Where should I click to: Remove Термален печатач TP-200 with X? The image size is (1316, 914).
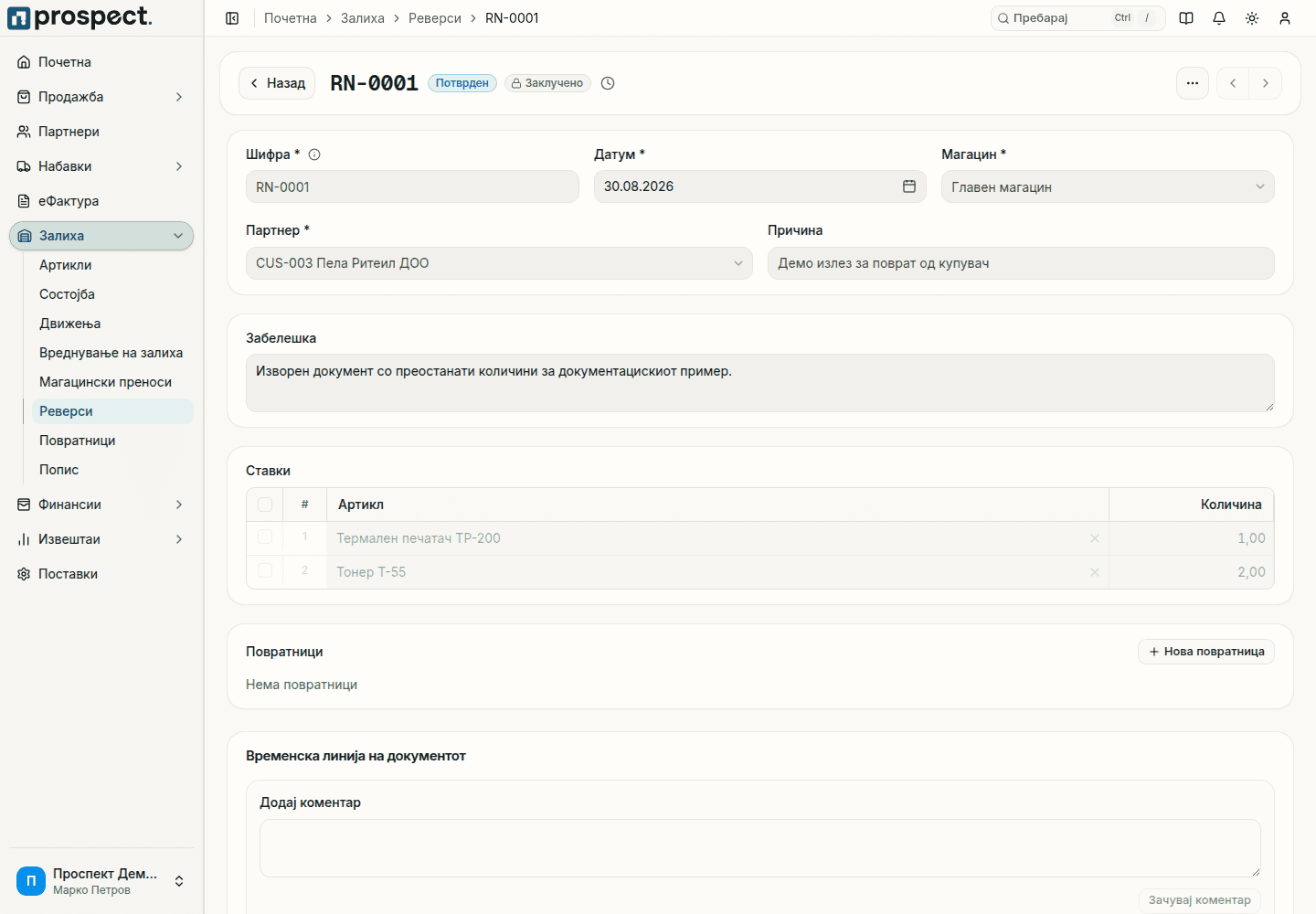pyautogui.click(x=1095, y=538)
